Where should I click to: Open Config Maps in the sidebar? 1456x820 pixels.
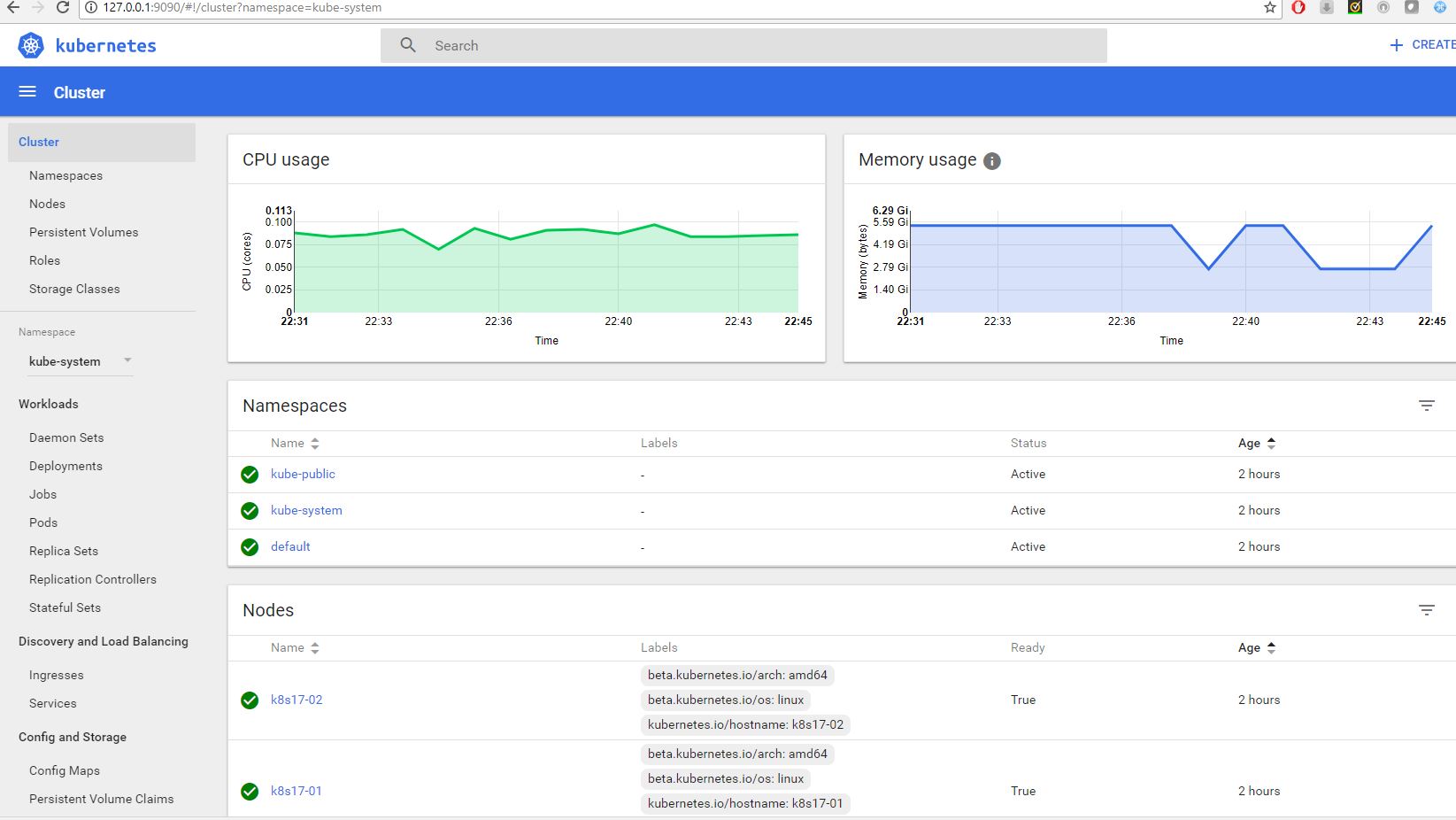point(65,770)
